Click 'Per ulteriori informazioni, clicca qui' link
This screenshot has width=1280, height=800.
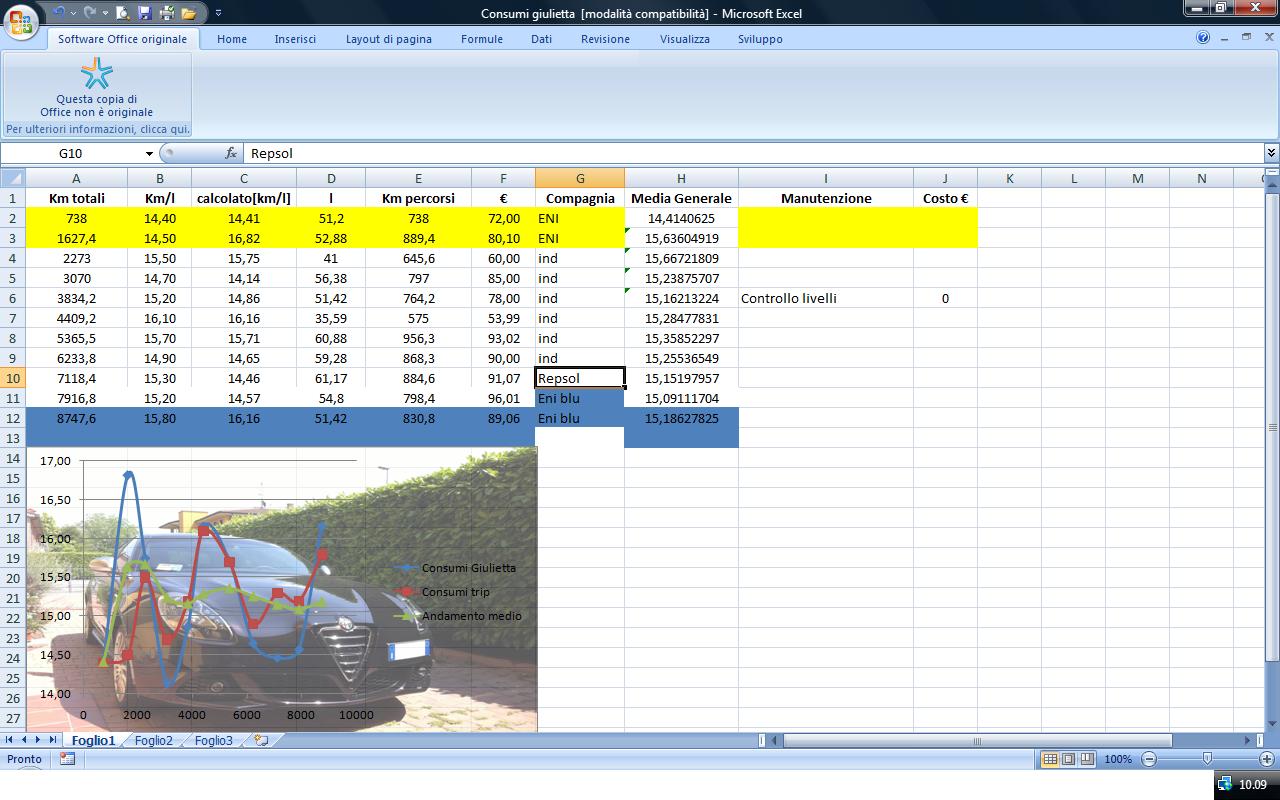(97, 129)
